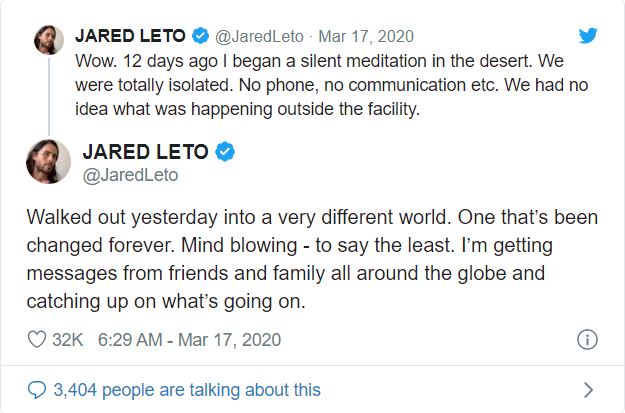The height and width of the screenshot is (413, 625).
Task: Click the @JaredLeto handle under large name
Action: [x=130, y=175]
